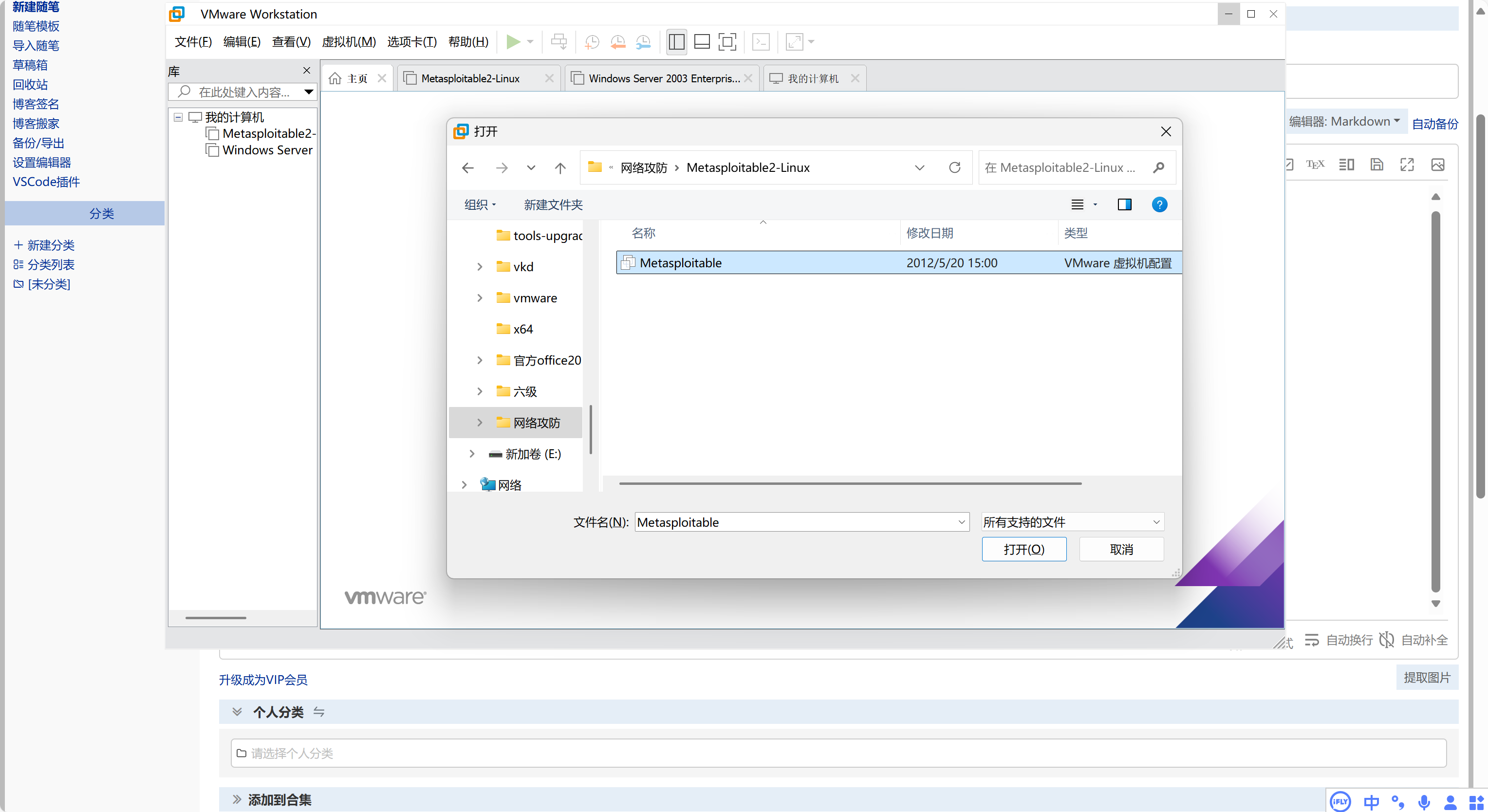Toggle the preview pane icon in dialog
The height and width of the screenshot is (812, 1488).
click(1124, 204)
